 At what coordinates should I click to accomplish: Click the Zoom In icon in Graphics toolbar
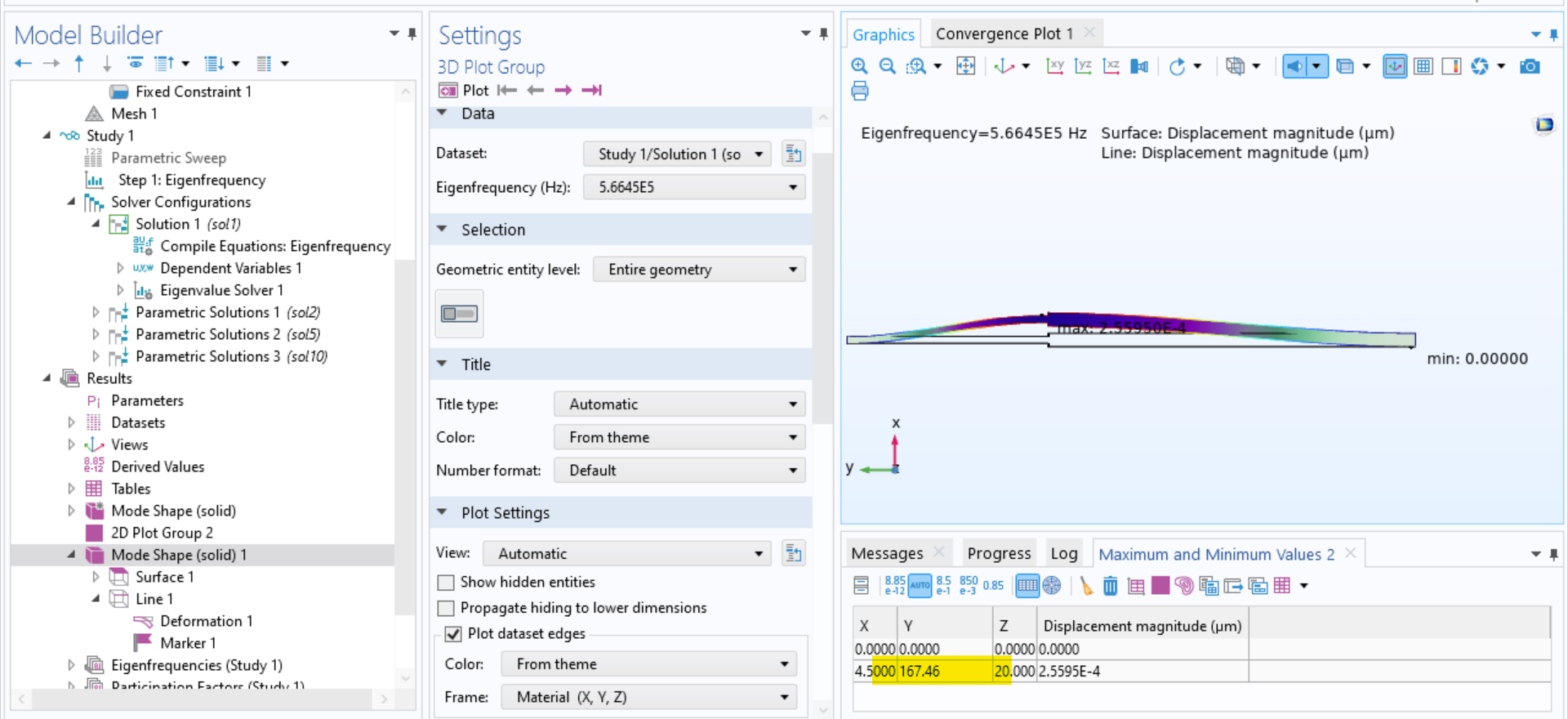[859, 66]
